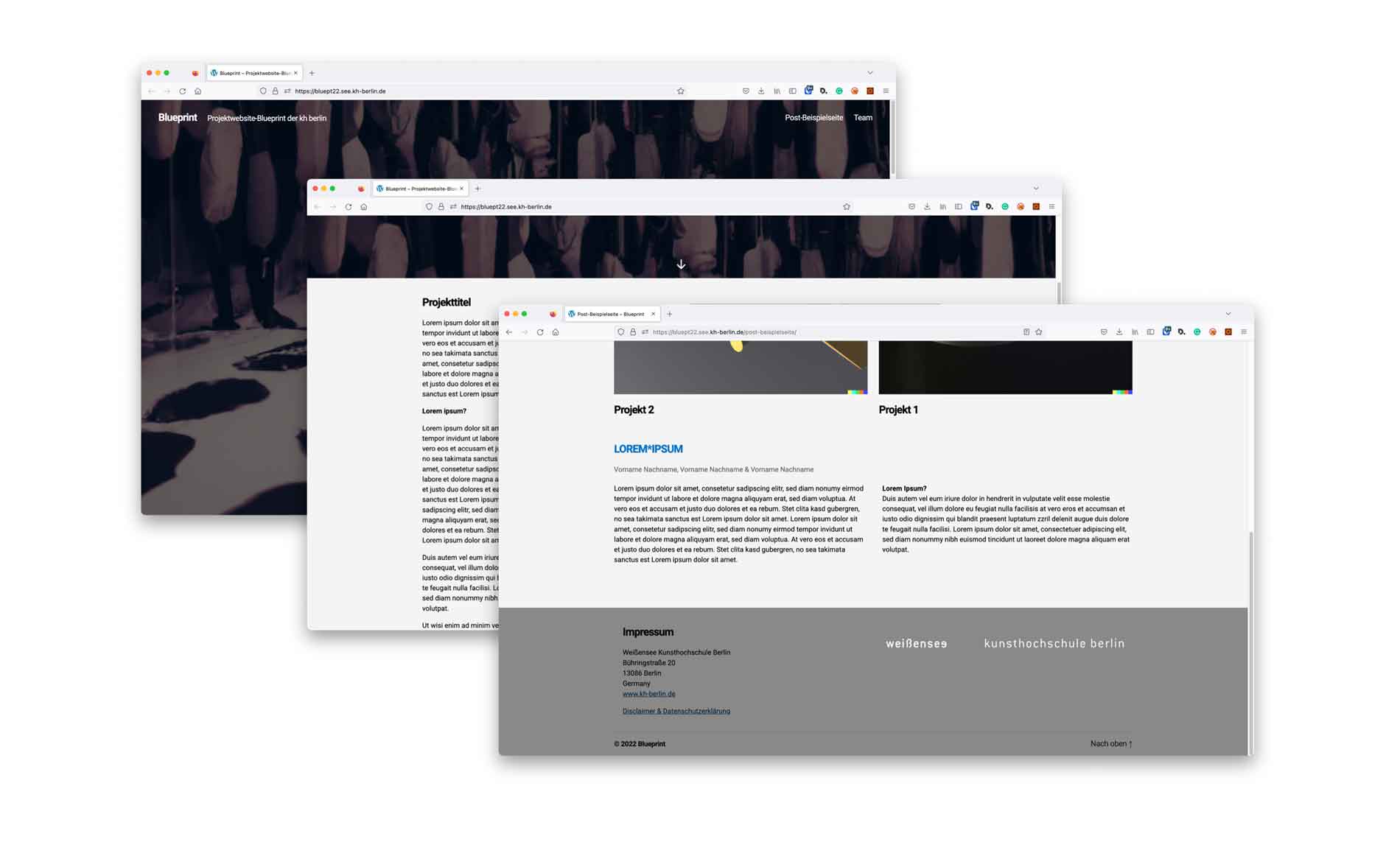Open new tab in the back Blueprint window

(x=312, y=73)
